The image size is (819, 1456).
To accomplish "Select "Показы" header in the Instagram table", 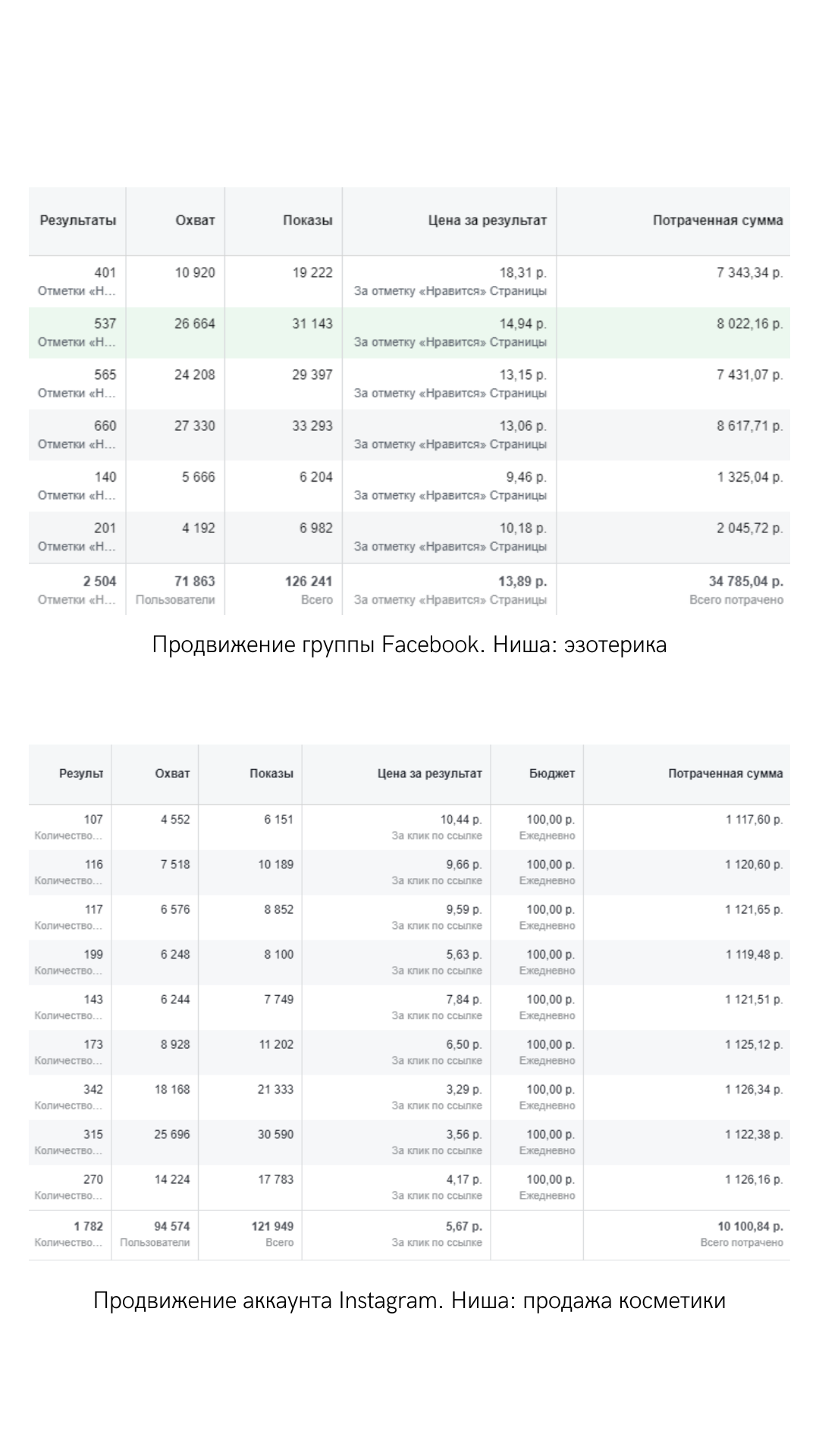I will (271, 773).
